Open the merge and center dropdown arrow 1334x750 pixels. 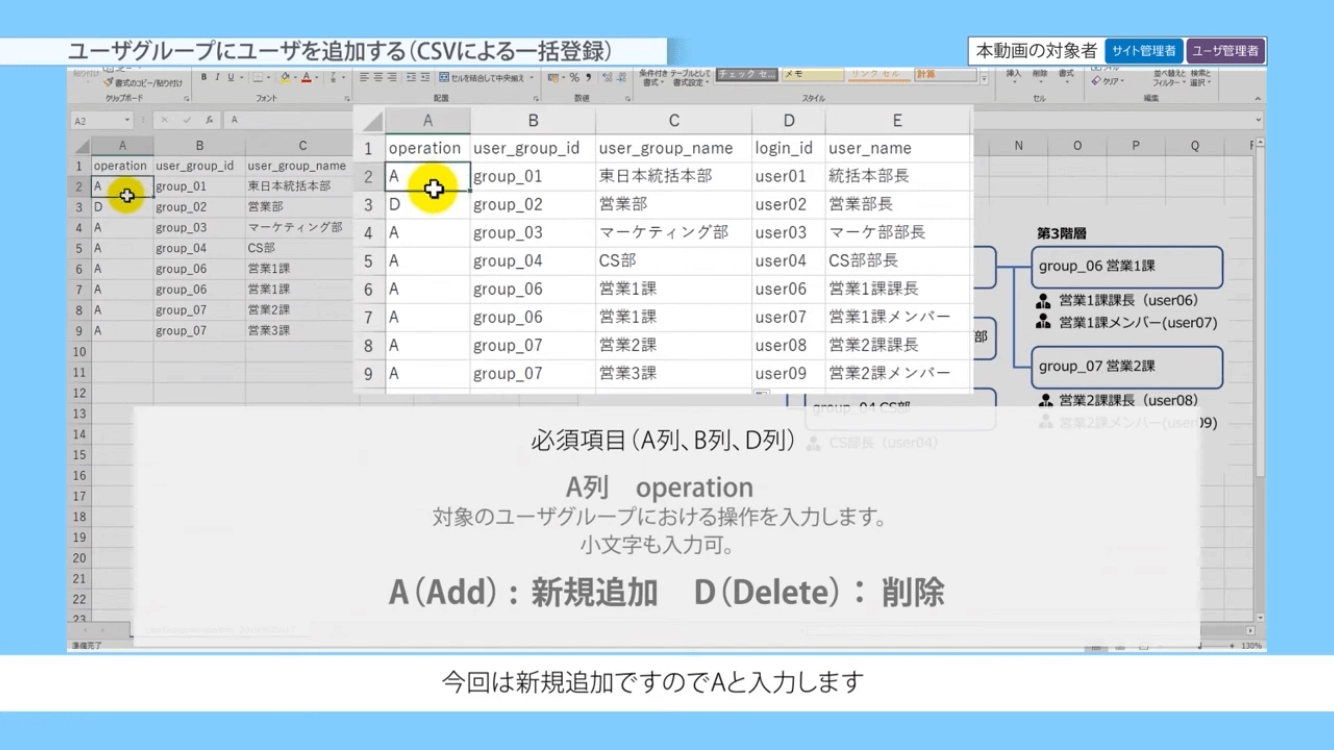[532, 77]
